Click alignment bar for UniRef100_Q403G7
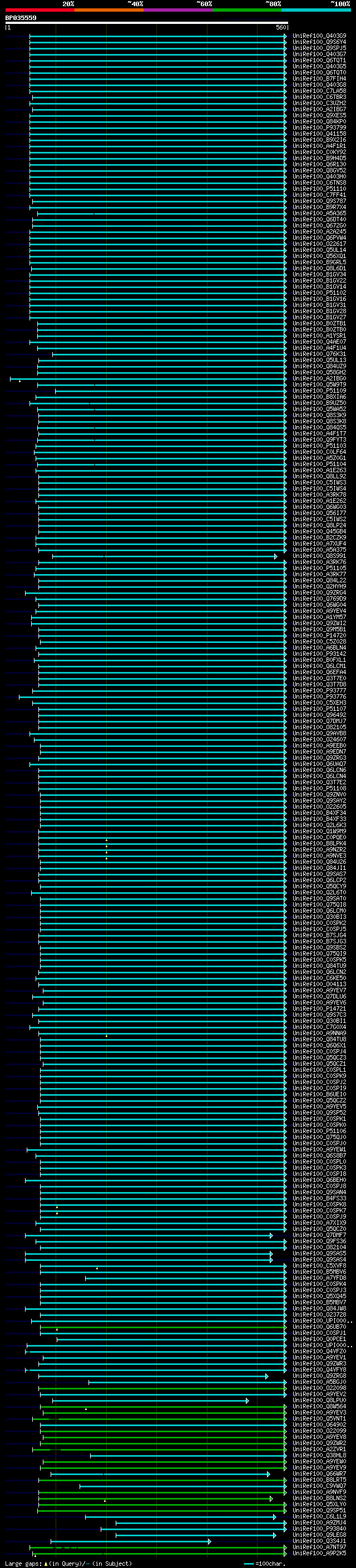Image resolution: width=356 pixels, height=1568 pixels. (158, 54)
